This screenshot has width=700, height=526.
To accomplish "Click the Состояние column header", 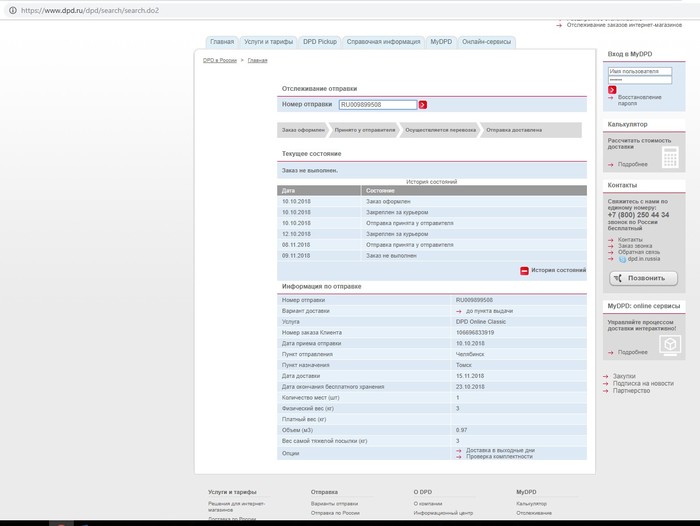I will click(474, 191).
